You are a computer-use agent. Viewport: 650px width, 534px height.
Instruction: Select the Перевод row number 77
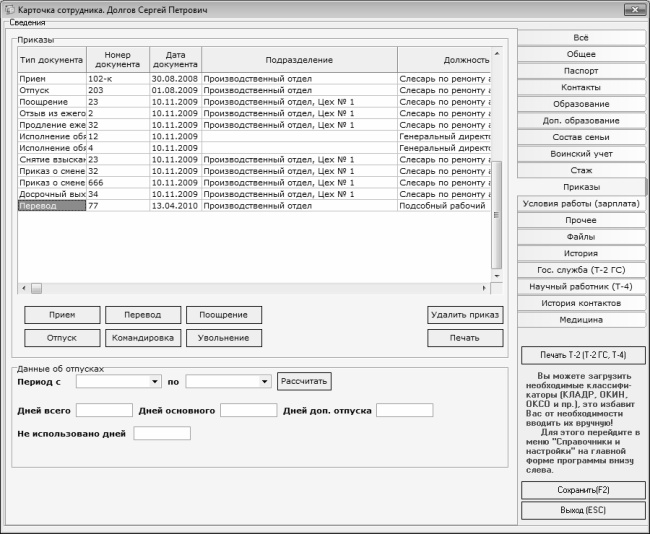coord(117,206)
